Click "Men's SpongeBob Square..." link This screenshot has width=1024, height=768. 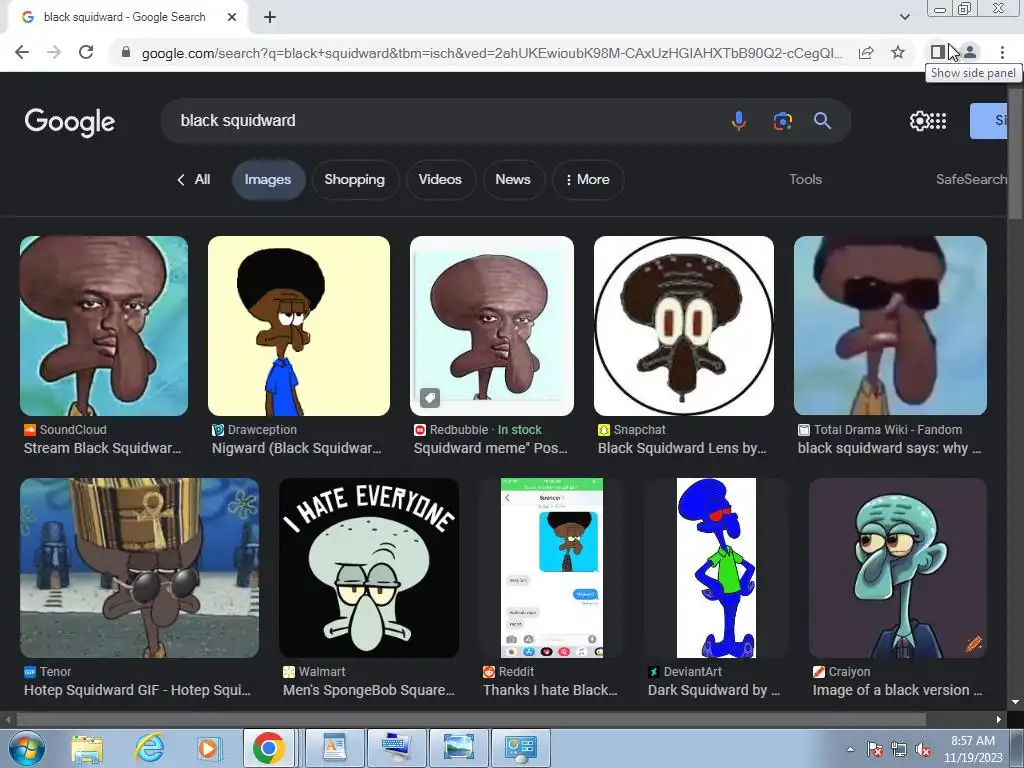pos(368,690)
